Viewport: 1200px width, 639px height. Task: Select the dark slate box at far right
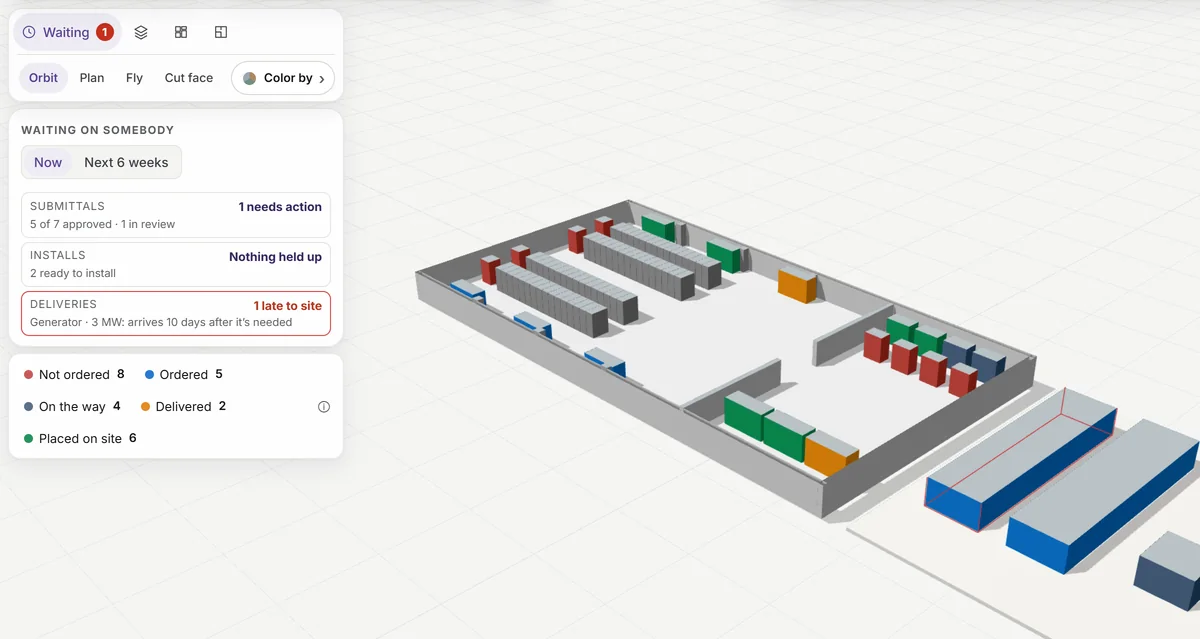click(1168, 570)
